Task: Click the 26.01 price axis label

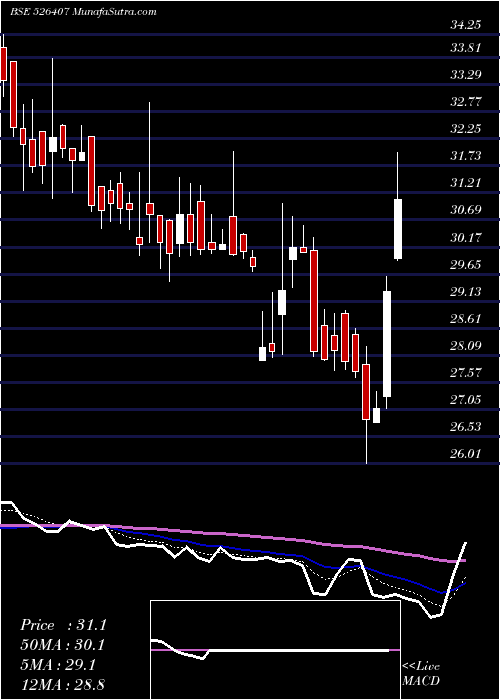Action: pyautogui.click(x=465, y=454)
